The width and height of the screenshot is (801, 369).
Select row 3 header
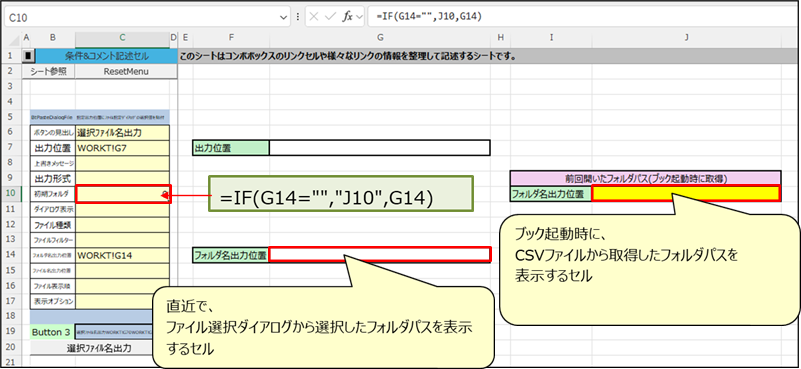(x=11, y=87)
